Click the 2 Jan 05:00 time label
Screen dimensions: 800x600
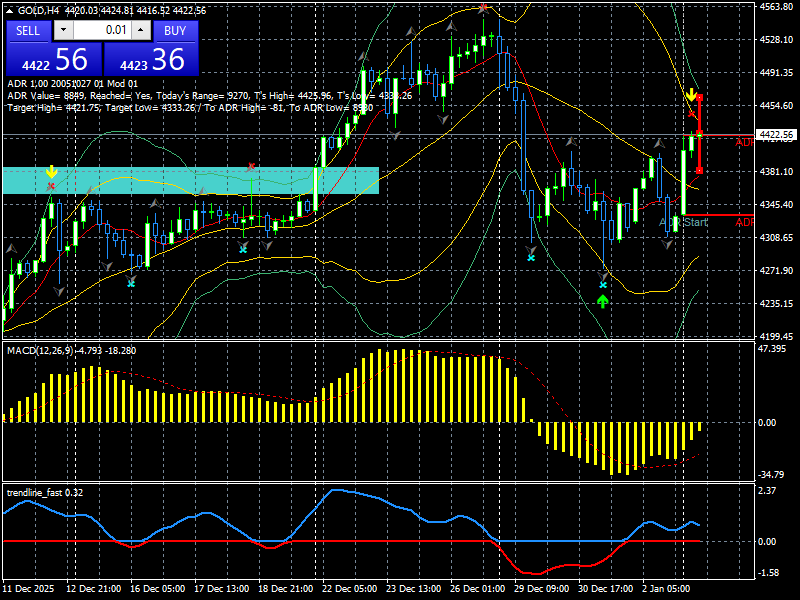pos(666,589)
